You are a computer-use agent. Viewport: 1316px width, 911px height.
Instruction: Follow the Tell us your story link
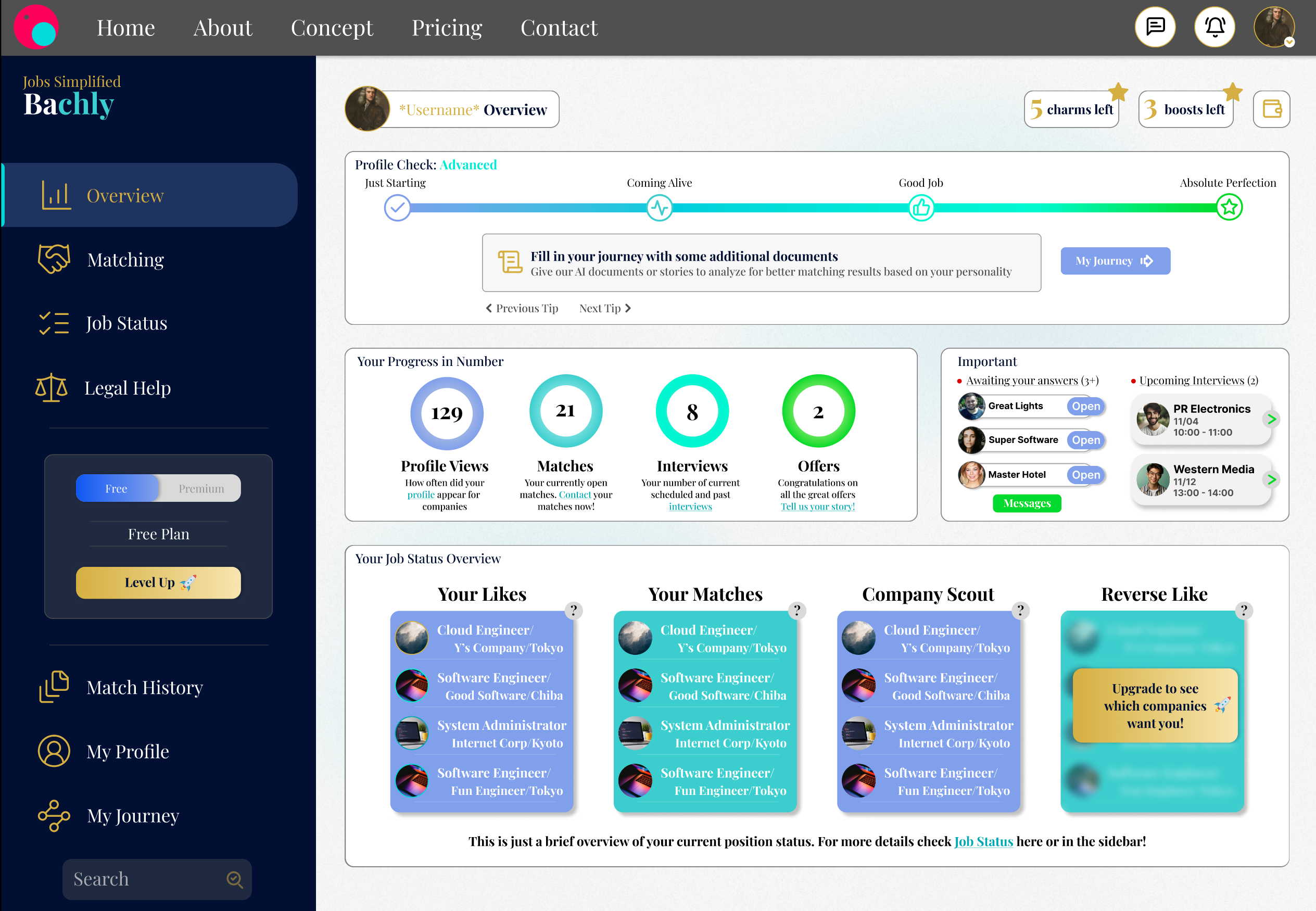pos(817,507)
